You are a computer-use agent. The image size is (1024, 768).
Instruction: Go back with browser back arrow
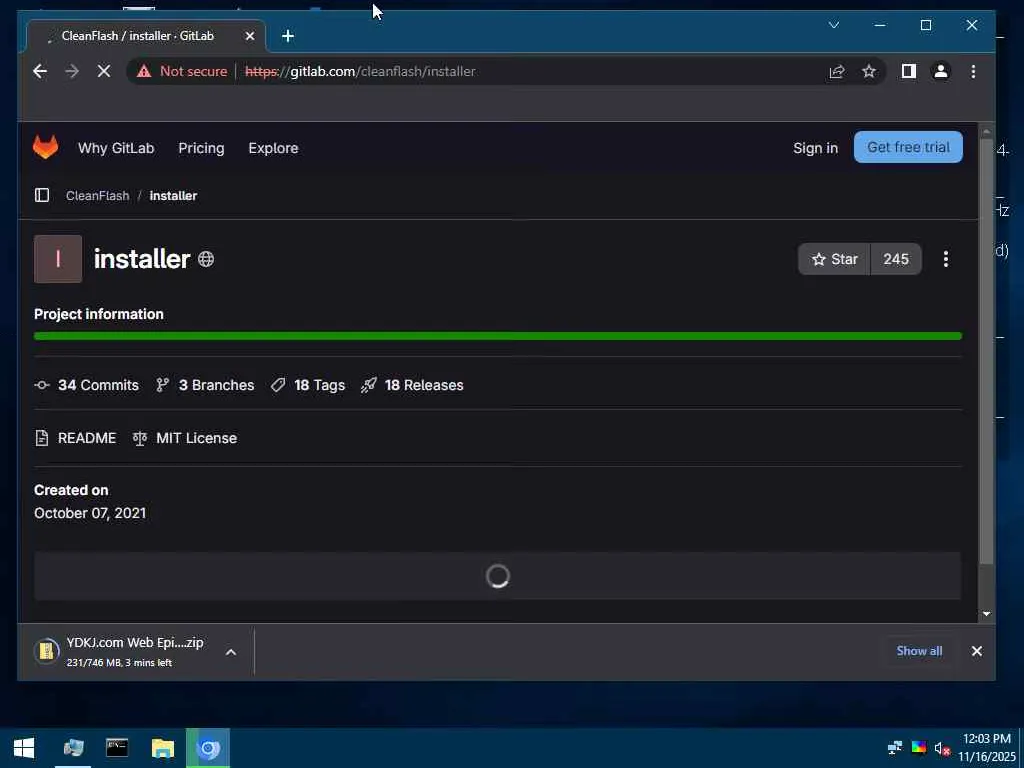[40, 71]
